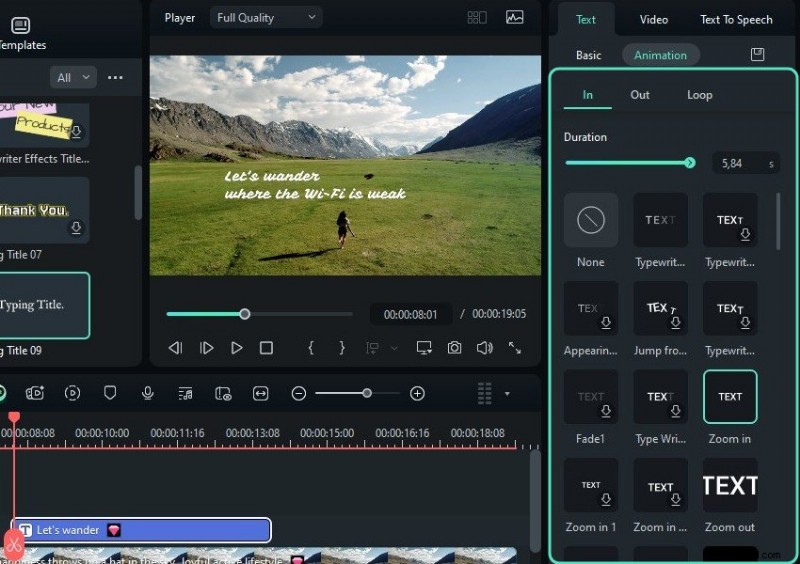Image resolution: width=800 pixels, height=564 pixels.
Task: Click the current timecode 00:00:08:01
Action: click(411, 314)
